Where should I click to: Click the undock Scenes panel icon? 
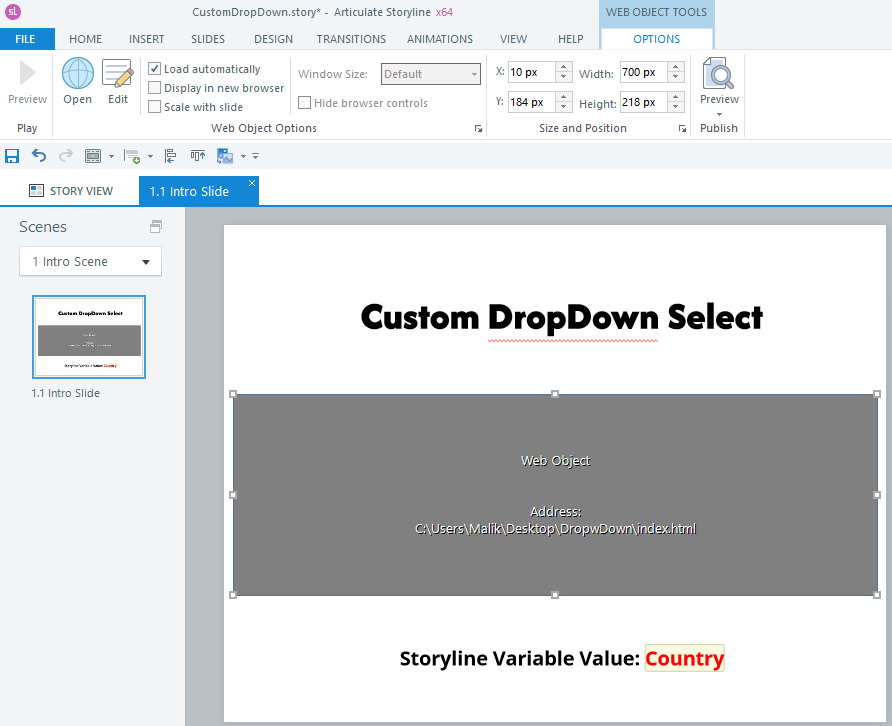[155, 227]
